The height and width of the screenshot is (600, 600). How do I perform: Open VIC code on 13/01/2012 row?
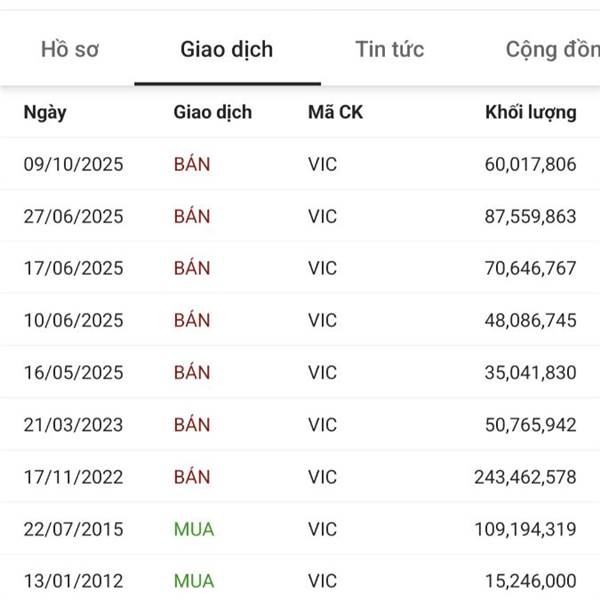(x=323, y=581)
